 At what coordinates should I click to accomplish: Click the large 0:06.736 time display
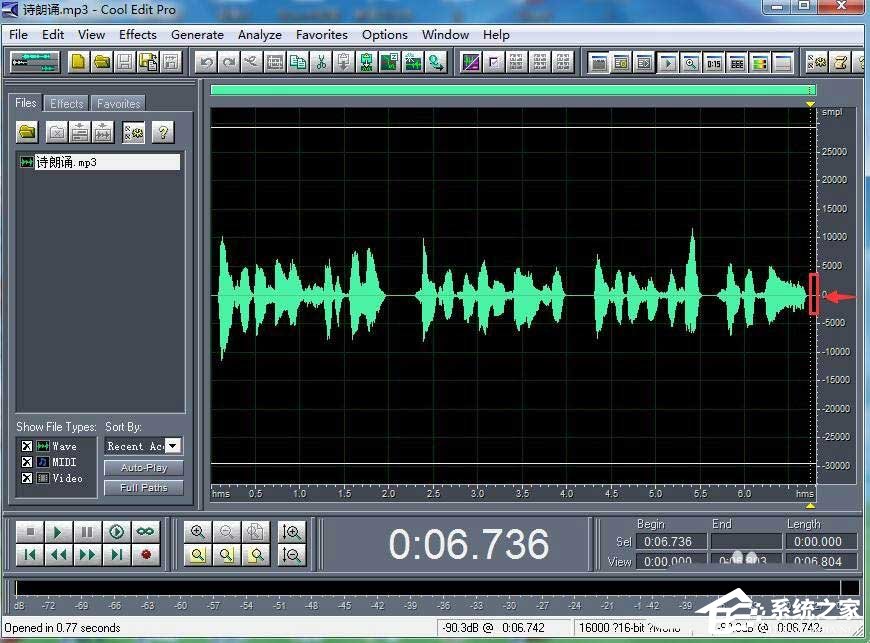coord(469,544)
